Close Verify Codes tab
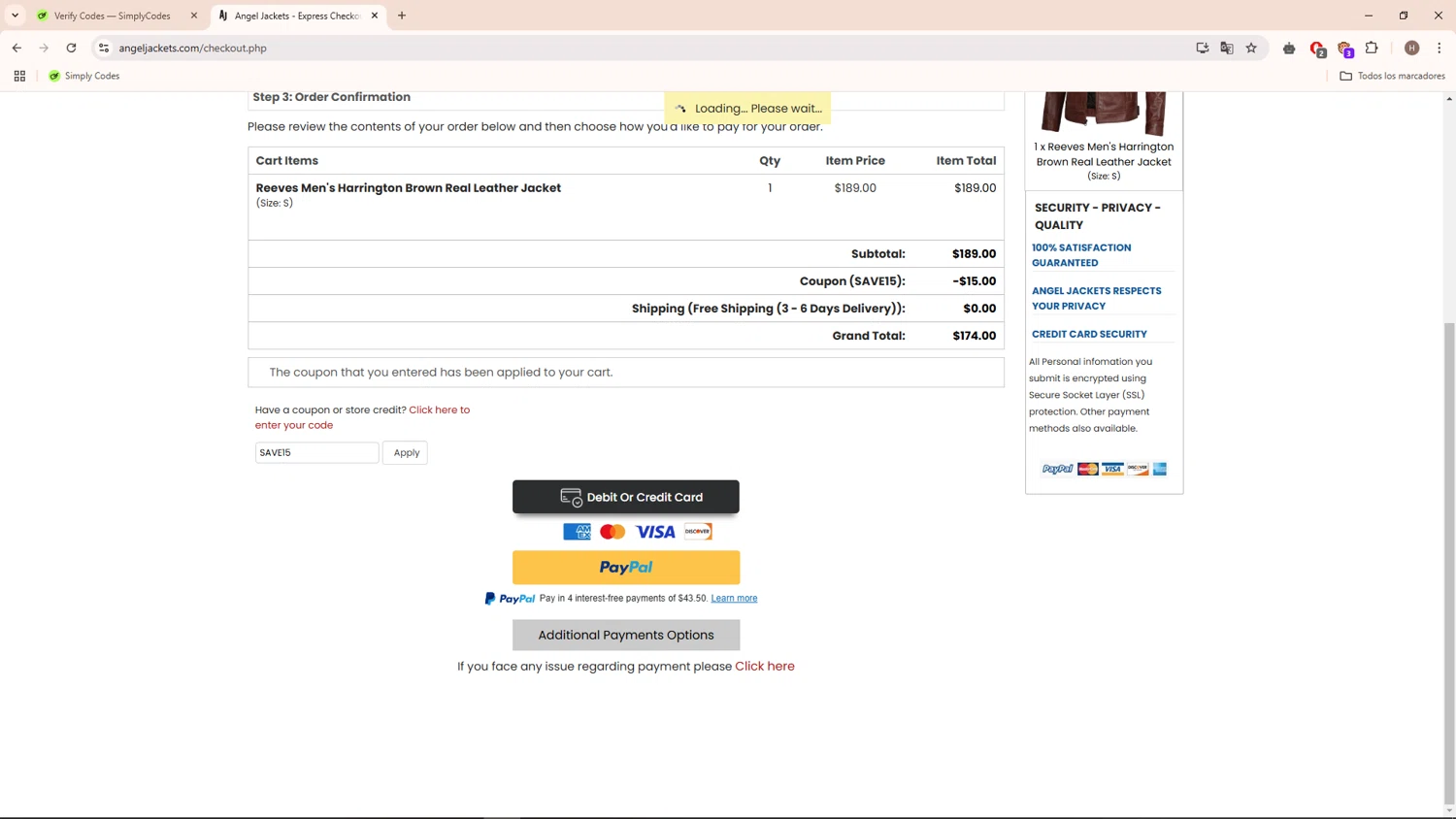This screenshot has height=819, width=1456. tap(194, 16)
